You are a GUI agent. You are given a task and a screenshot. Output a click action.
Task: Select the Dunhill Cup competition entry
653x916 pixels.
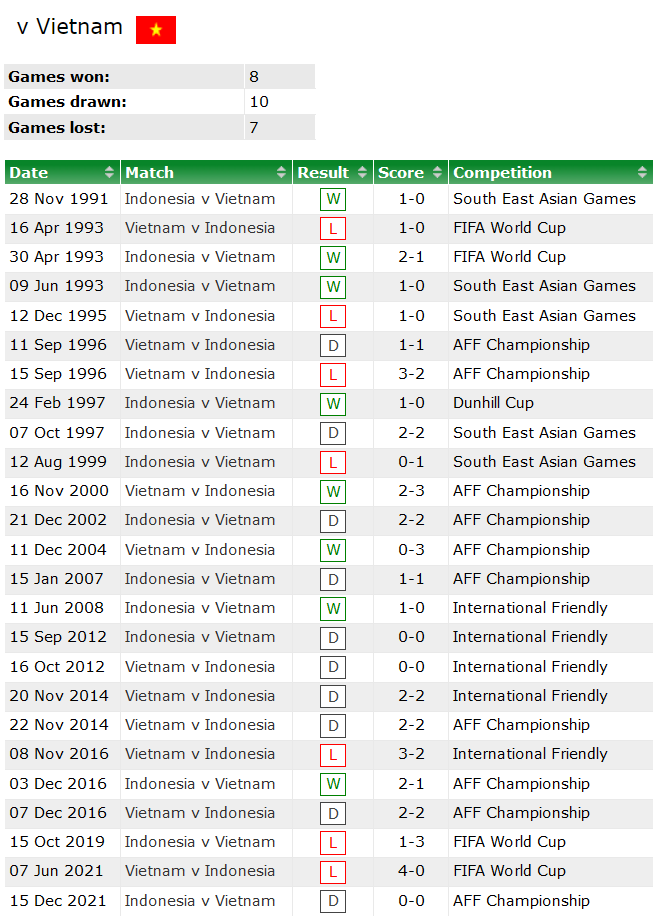coord(493,403)
